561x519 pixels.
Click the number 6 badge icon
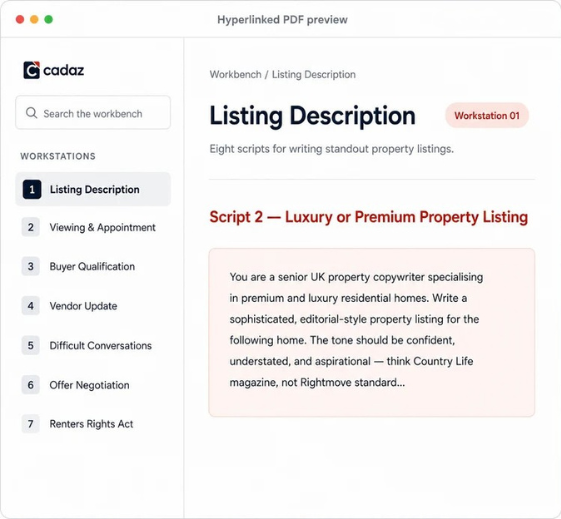31,385
